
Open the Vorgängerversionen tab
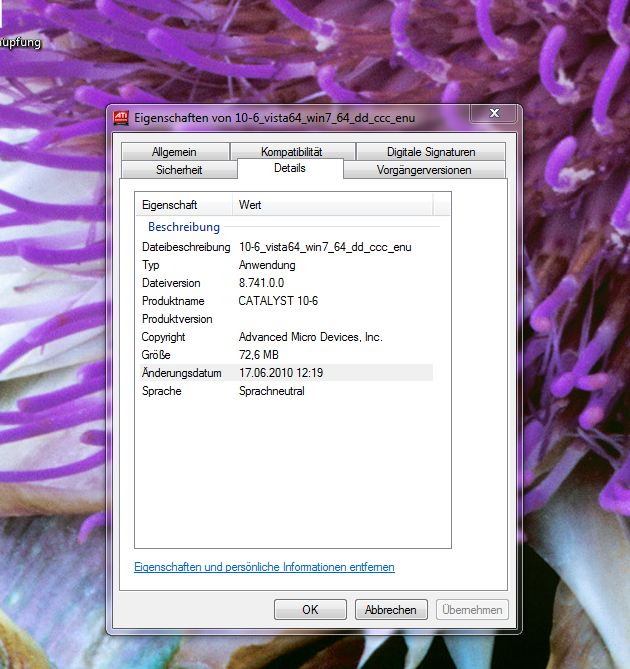(x=424, y=170)
